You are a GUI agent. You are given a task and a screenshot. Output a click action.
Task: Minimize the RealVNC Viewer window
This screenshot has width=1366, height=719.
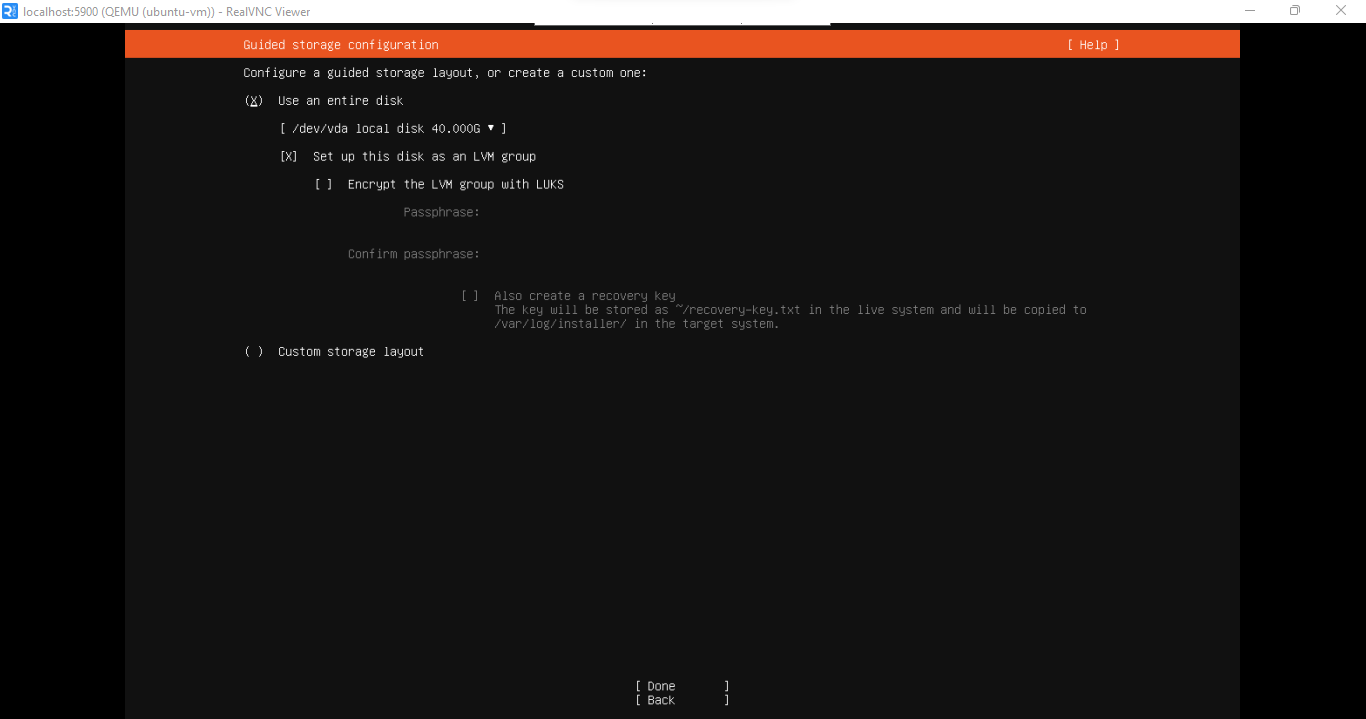(x=1250, y=11)
